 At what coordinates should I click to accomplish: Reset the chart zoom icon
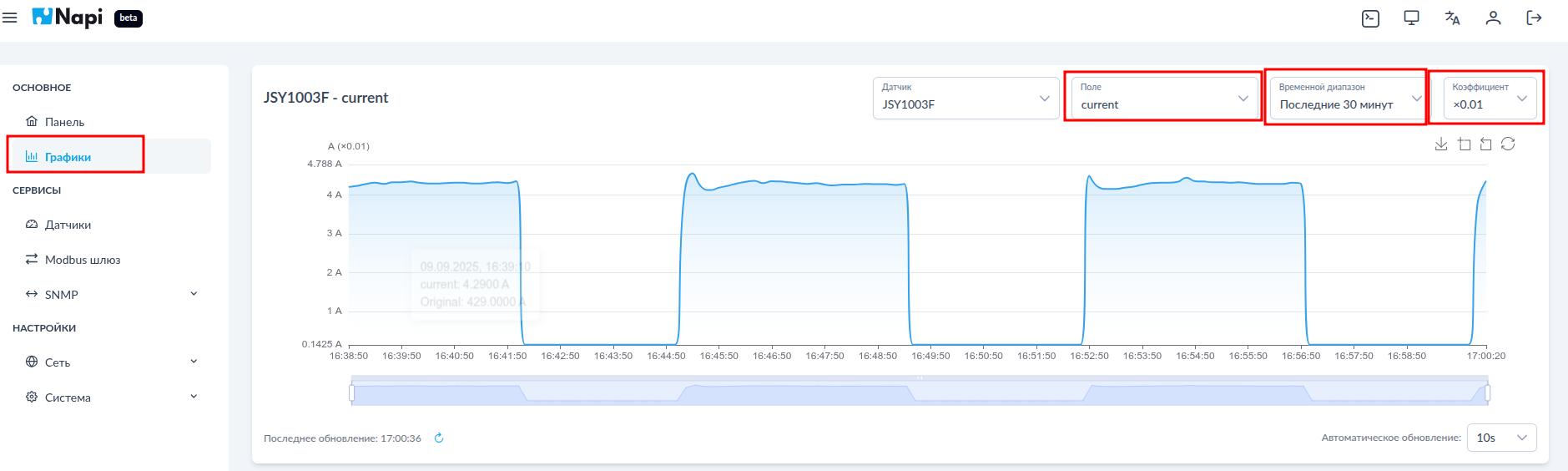1485,144
